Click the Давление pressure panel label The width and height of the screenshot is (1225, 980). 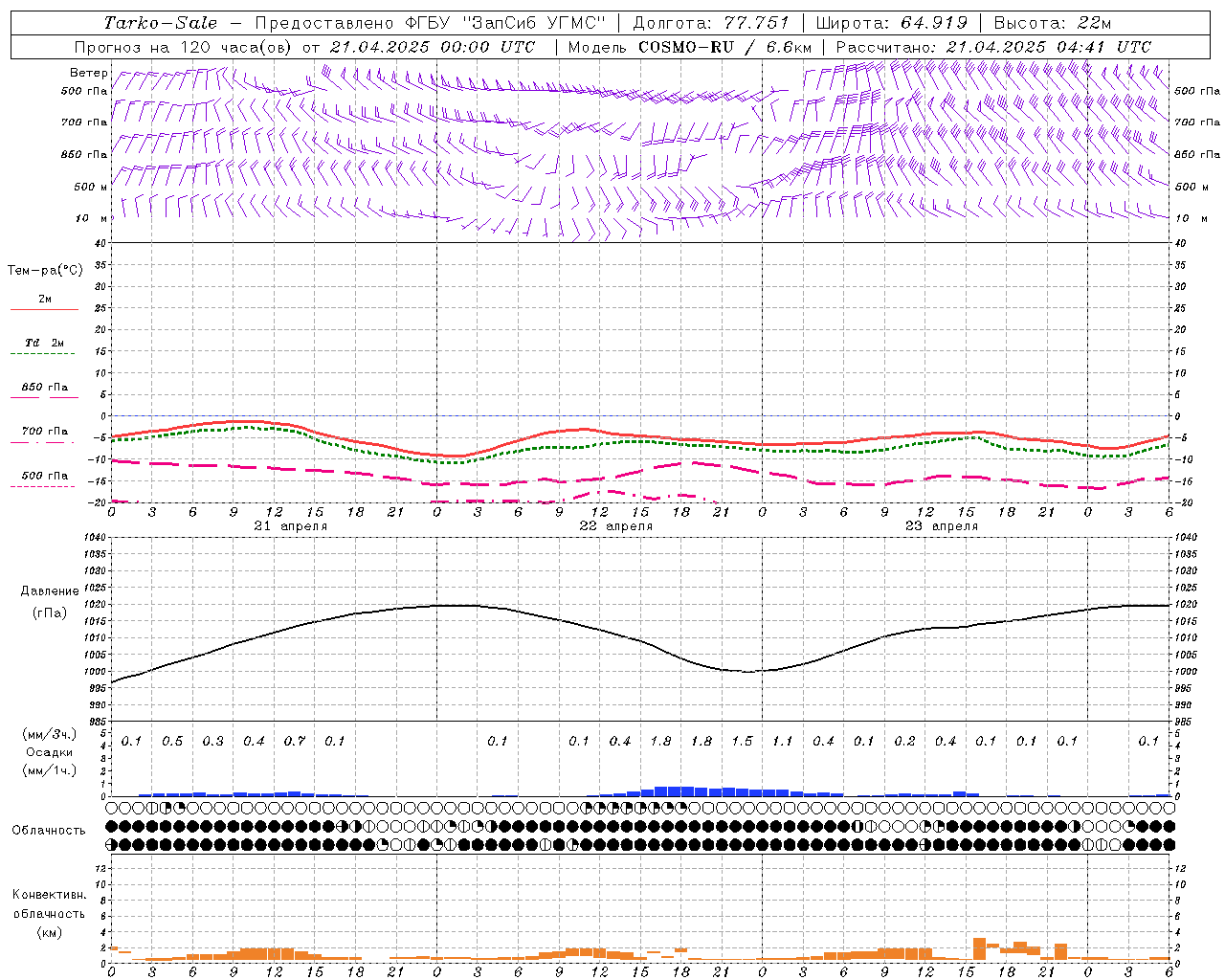tap(50, 591)
